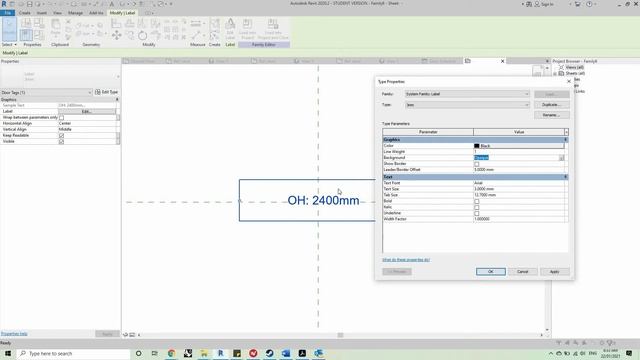The width and height of the screenshot is (640, 360).
Task: Open the Background value dropdown arrow
Action: click(562, 158)
